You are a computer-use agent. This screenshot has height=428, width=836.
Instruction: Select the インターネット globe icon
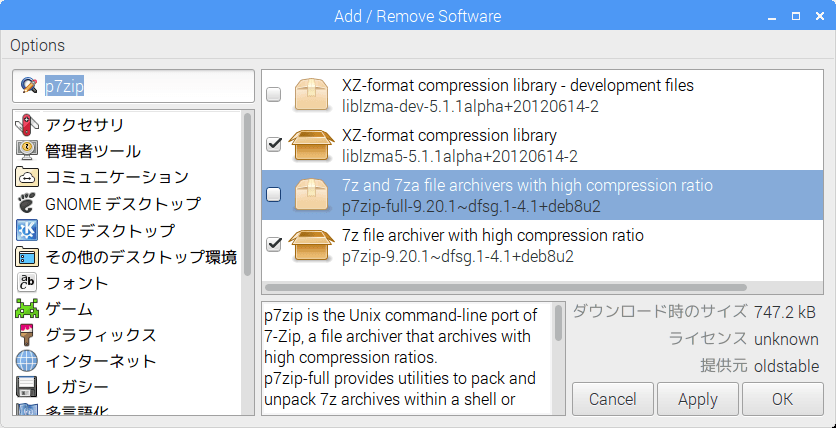27,361
